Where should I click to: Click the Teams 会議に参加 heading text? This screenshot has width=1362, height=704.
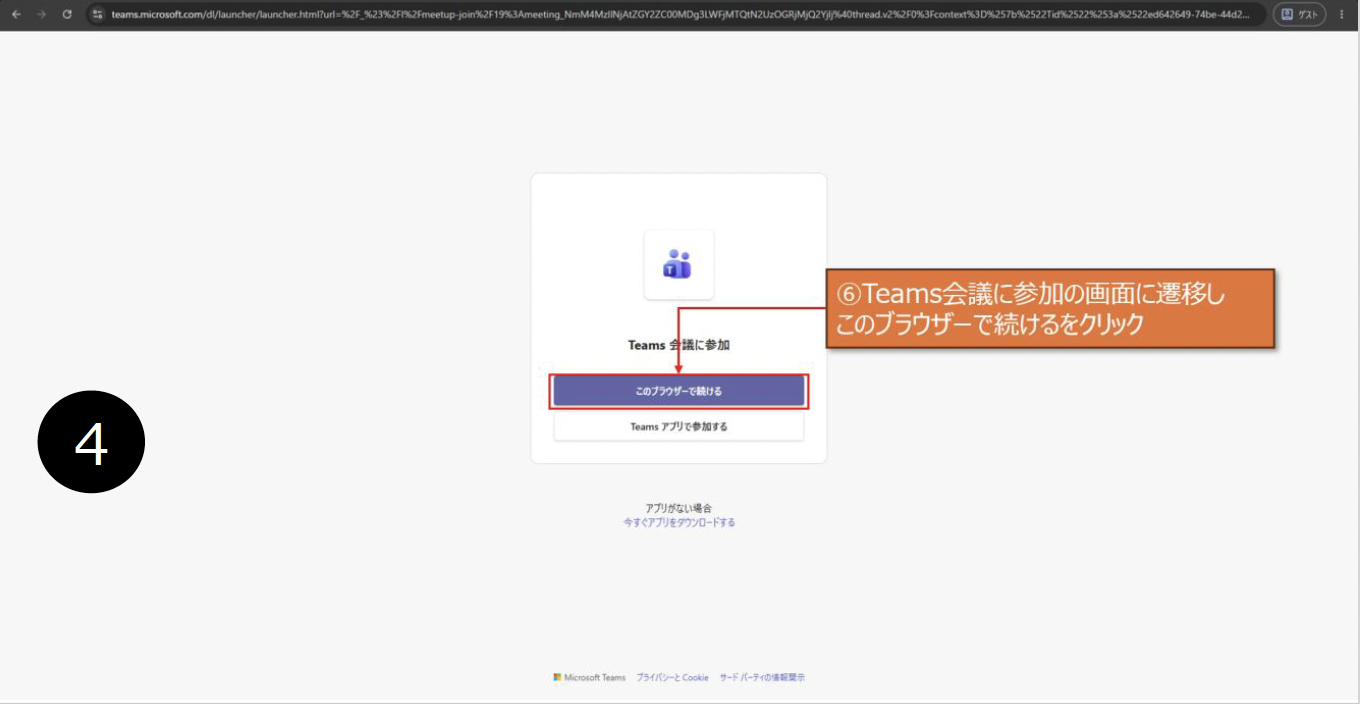[679, 345]
